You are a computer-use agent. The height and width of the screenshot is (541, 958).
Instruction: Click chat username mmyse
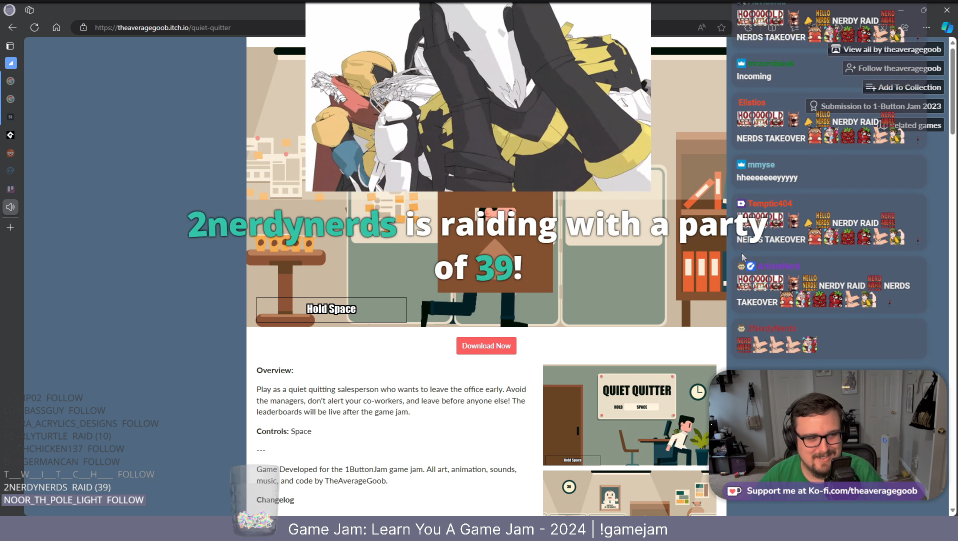tap(761, 165)
